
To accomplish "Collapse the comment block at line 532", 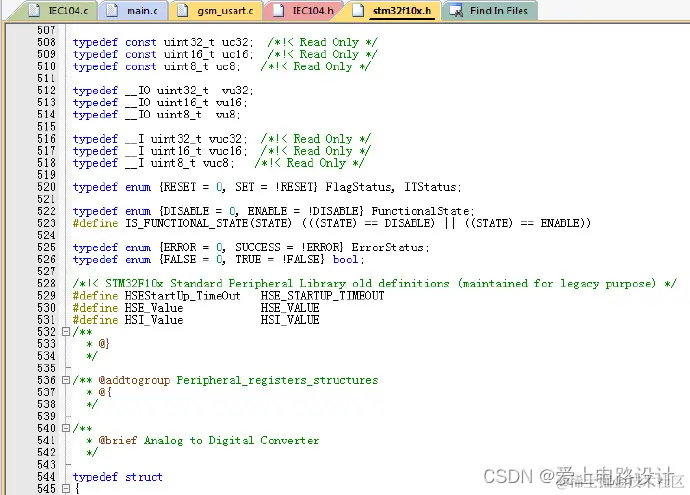I will [66, 331].
